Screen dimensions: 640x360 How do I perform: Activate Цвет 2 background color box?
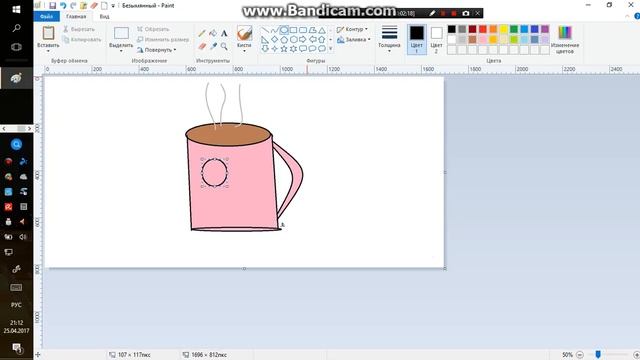pyautogui.click(x=436, y=39)
